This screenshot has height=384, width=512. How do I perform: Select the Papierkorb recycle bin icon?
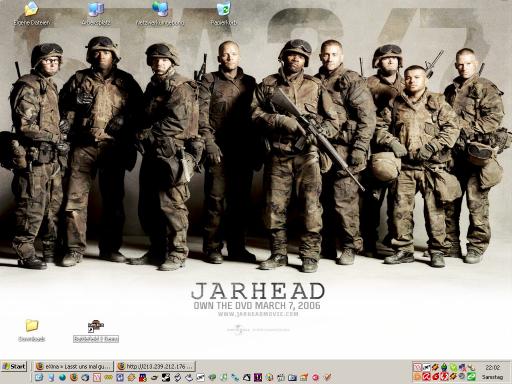(224, 13)
